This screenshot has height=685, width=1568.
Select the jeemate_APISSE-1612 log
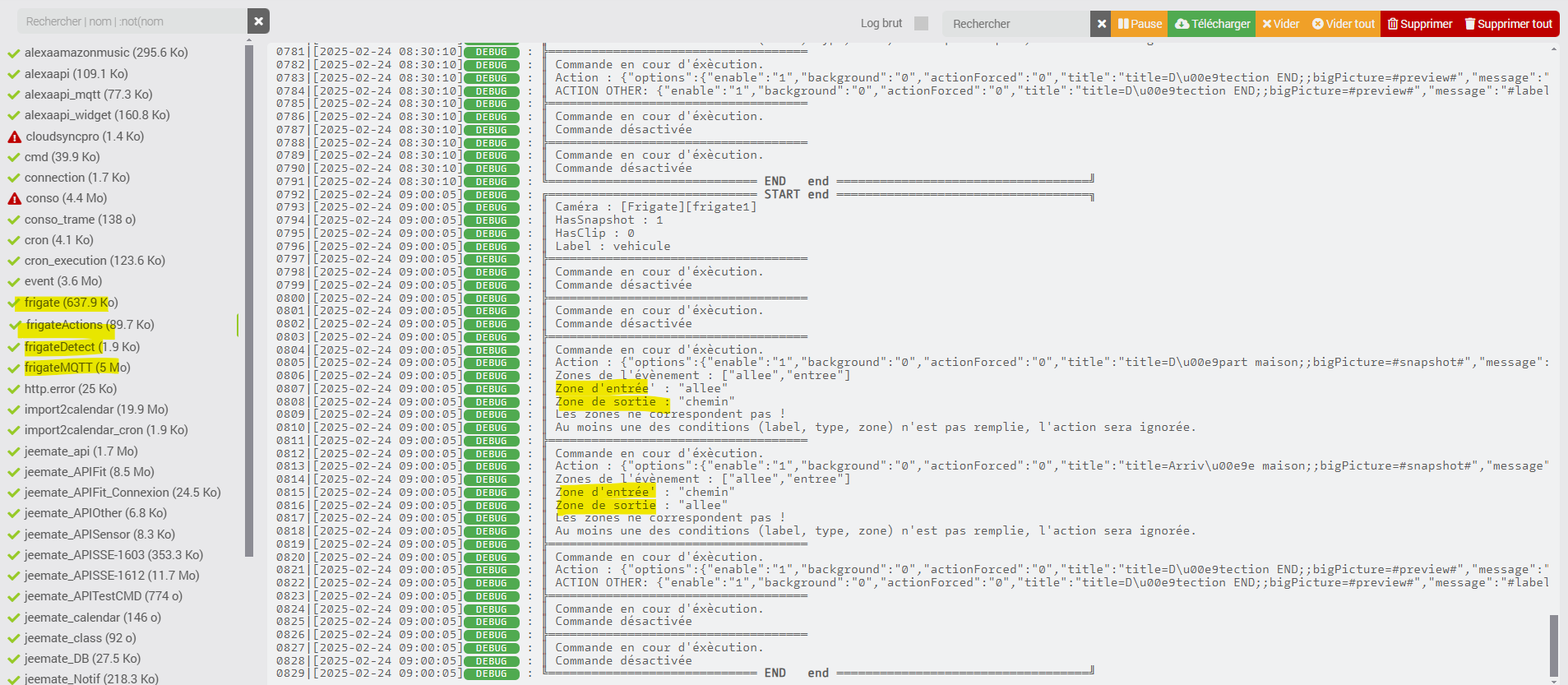click(x=112, y=576)
